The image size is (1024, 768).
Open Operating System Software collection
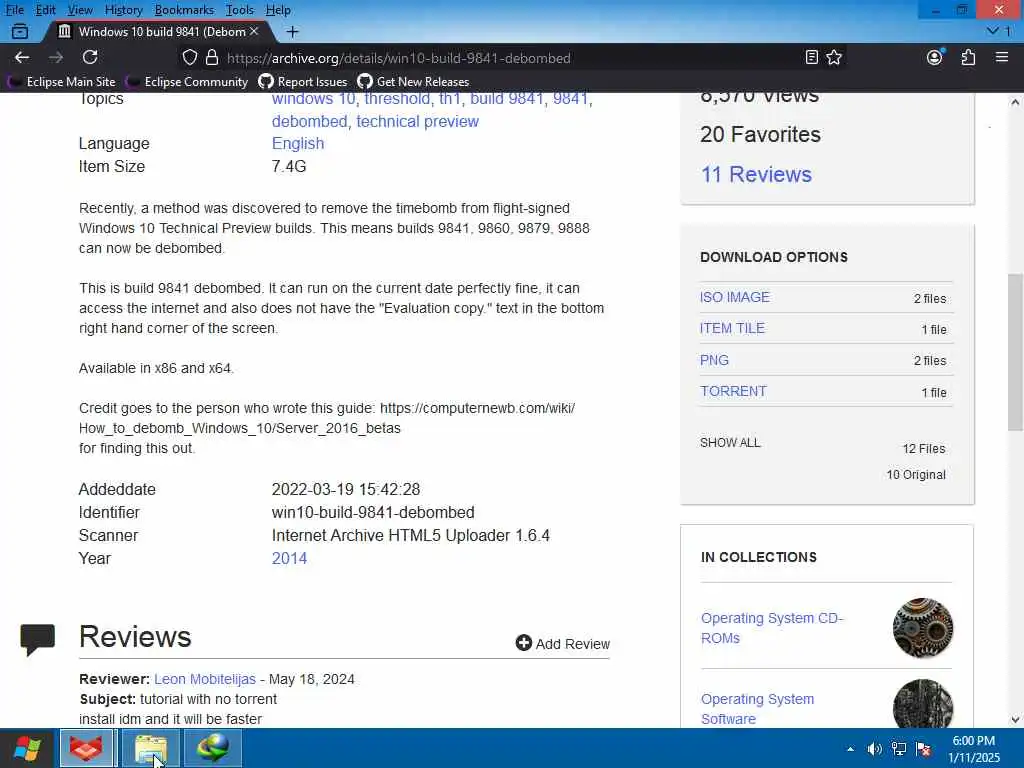tap(758, 709)
